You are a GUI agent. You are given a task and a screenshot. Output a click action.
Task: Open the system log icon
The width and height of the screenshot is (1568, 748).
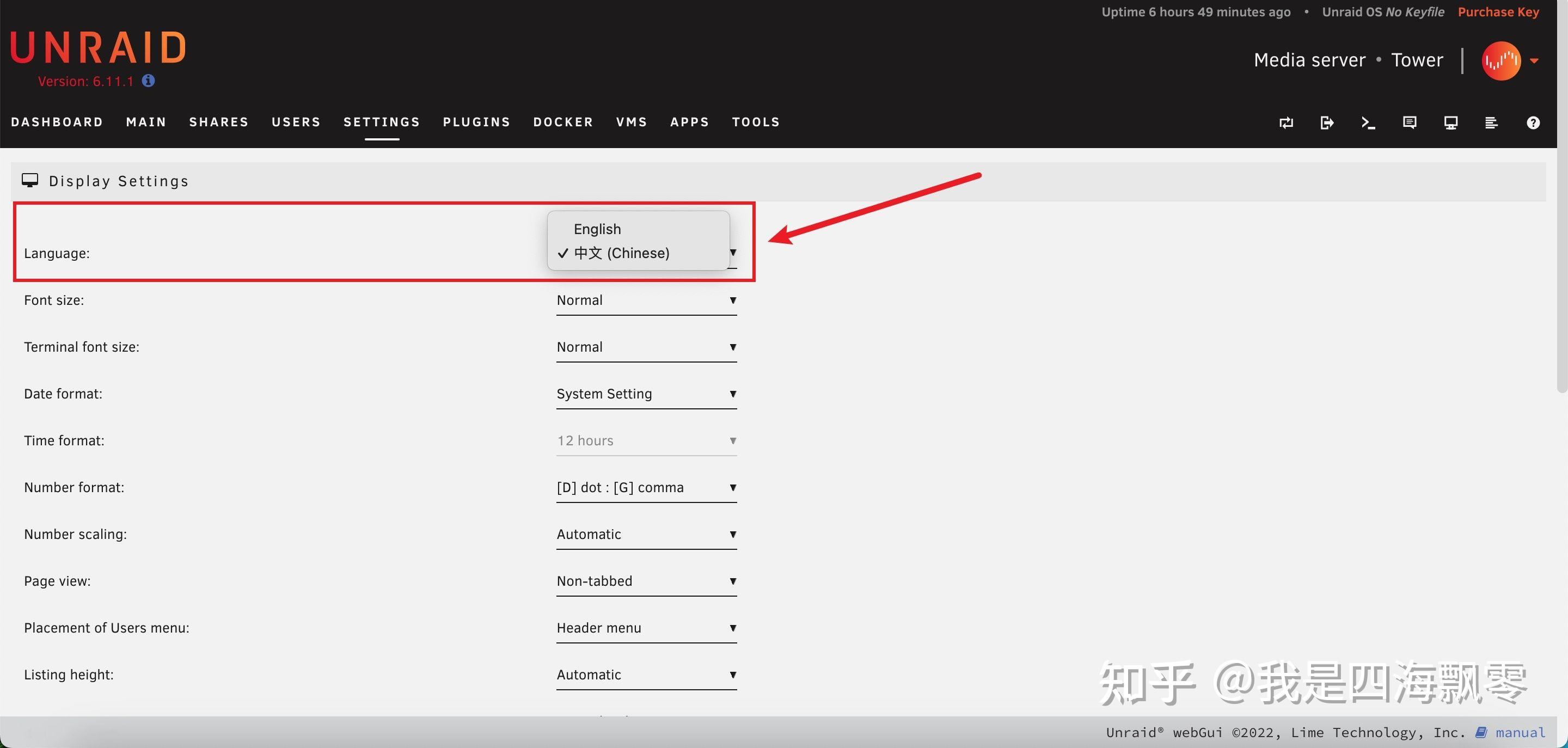tap(1491, 123)
